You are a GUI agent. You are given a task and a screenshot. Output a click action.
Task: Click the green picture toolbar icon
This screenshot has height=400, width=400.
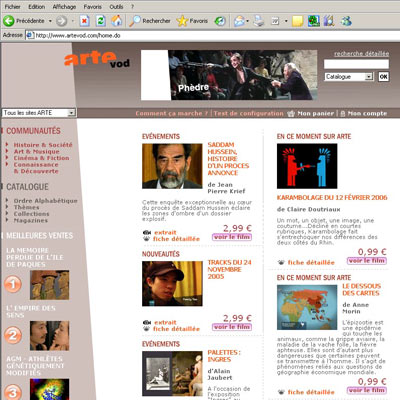(314, 21)
